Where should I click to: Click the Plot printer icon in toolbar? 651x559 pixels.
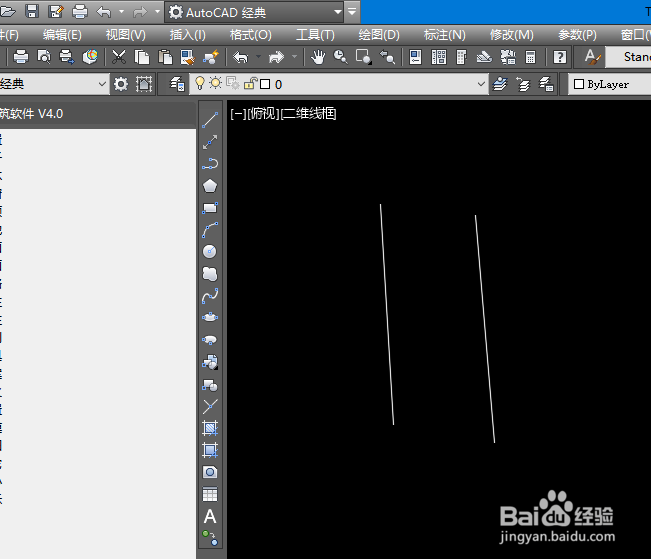click(x=20, y=57)
